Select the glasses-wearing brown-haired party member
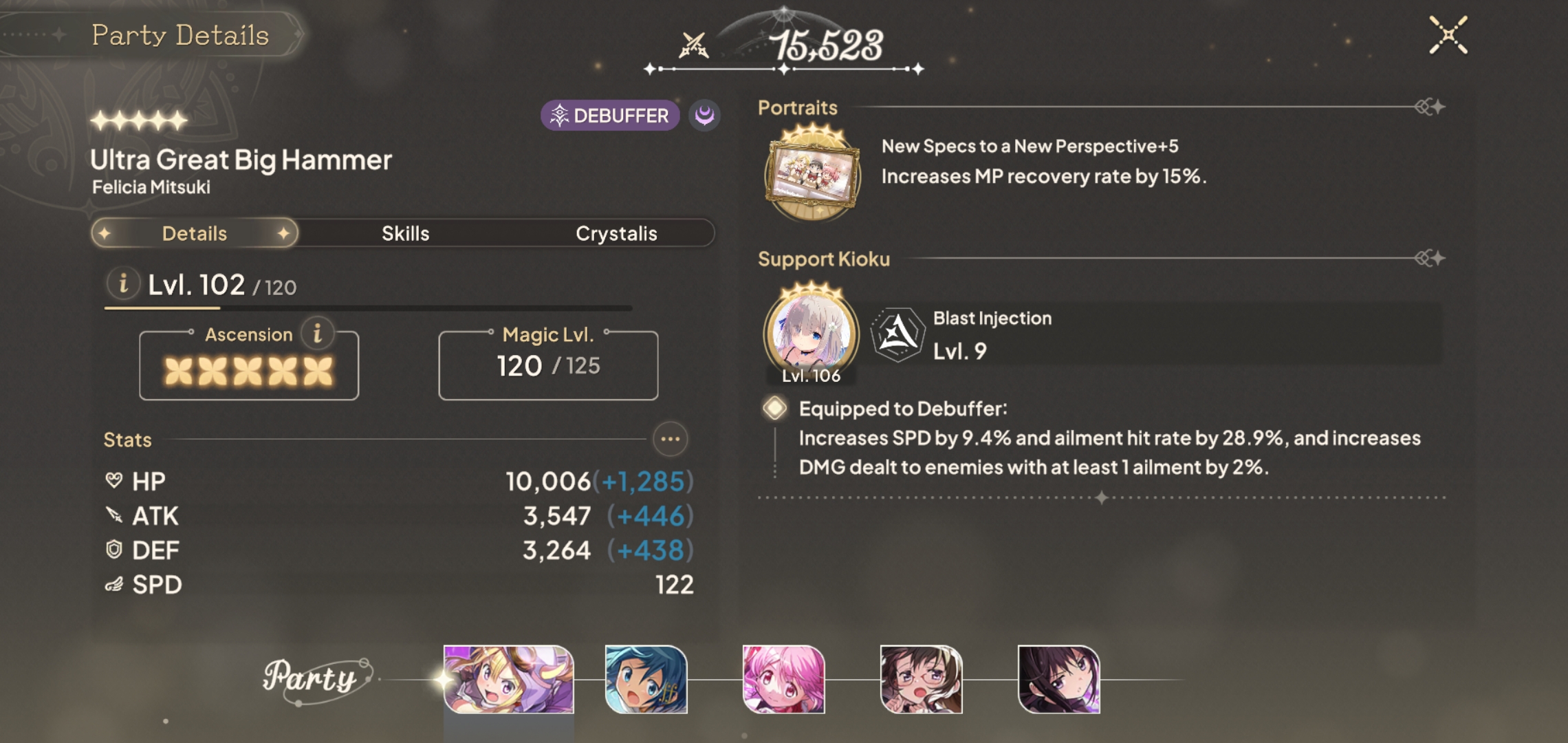Screen dimensions: 1568x743 point(921,679)
